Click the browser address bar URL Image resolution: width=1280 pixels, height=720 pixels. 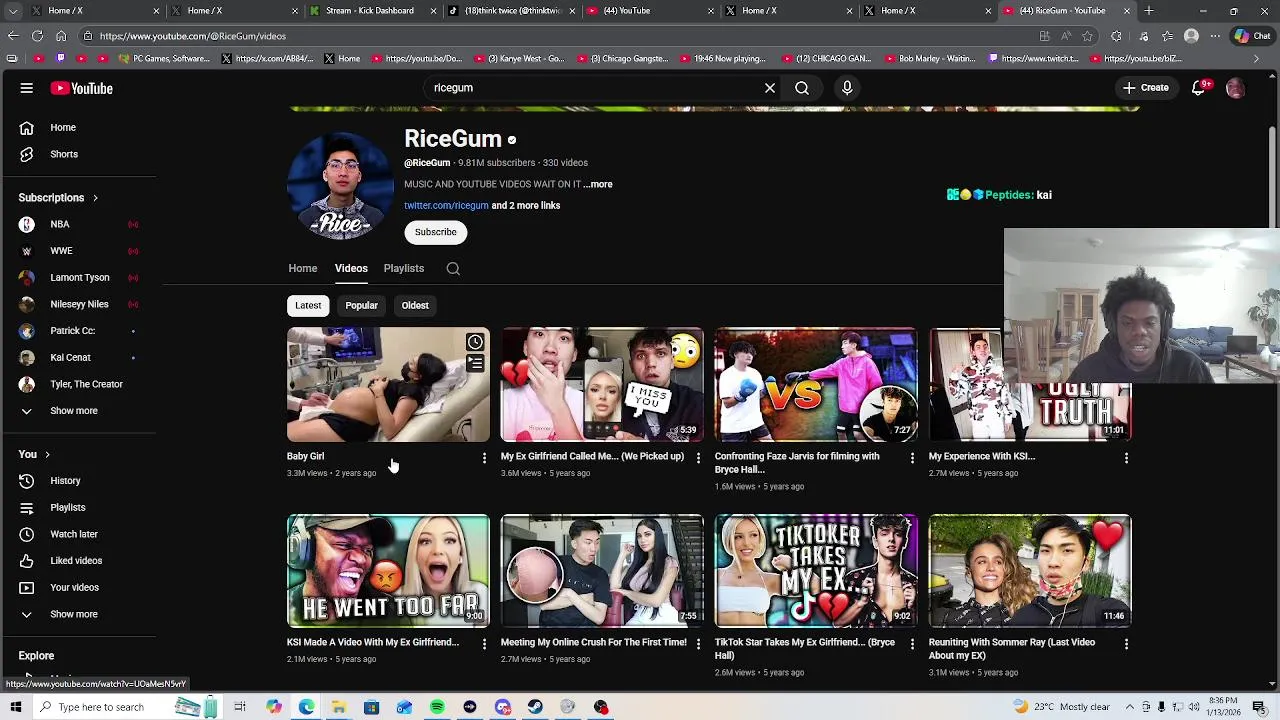193,36
